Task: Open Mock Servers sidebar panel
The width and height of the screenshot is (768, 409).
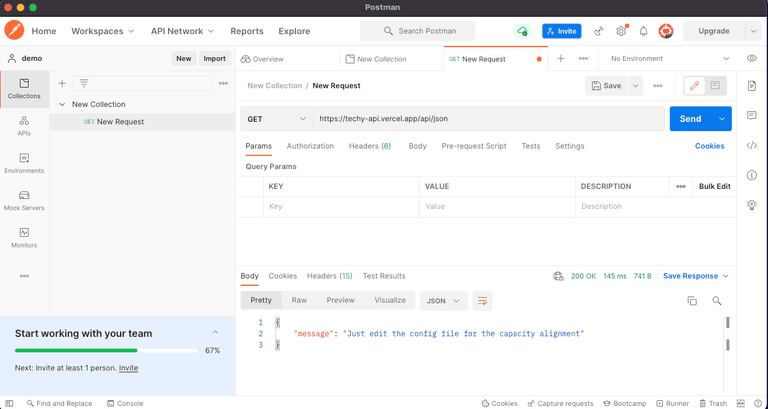Action: tap(24, 201)
